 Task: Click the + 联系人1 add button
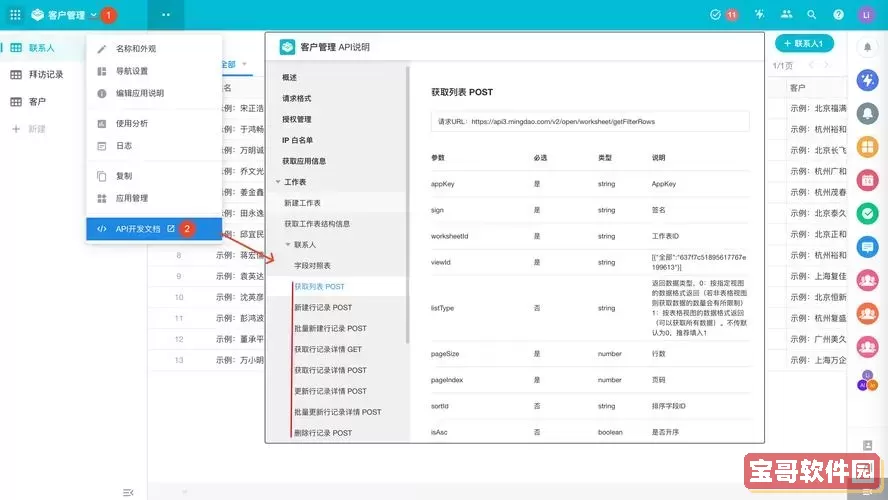(804, 44)
